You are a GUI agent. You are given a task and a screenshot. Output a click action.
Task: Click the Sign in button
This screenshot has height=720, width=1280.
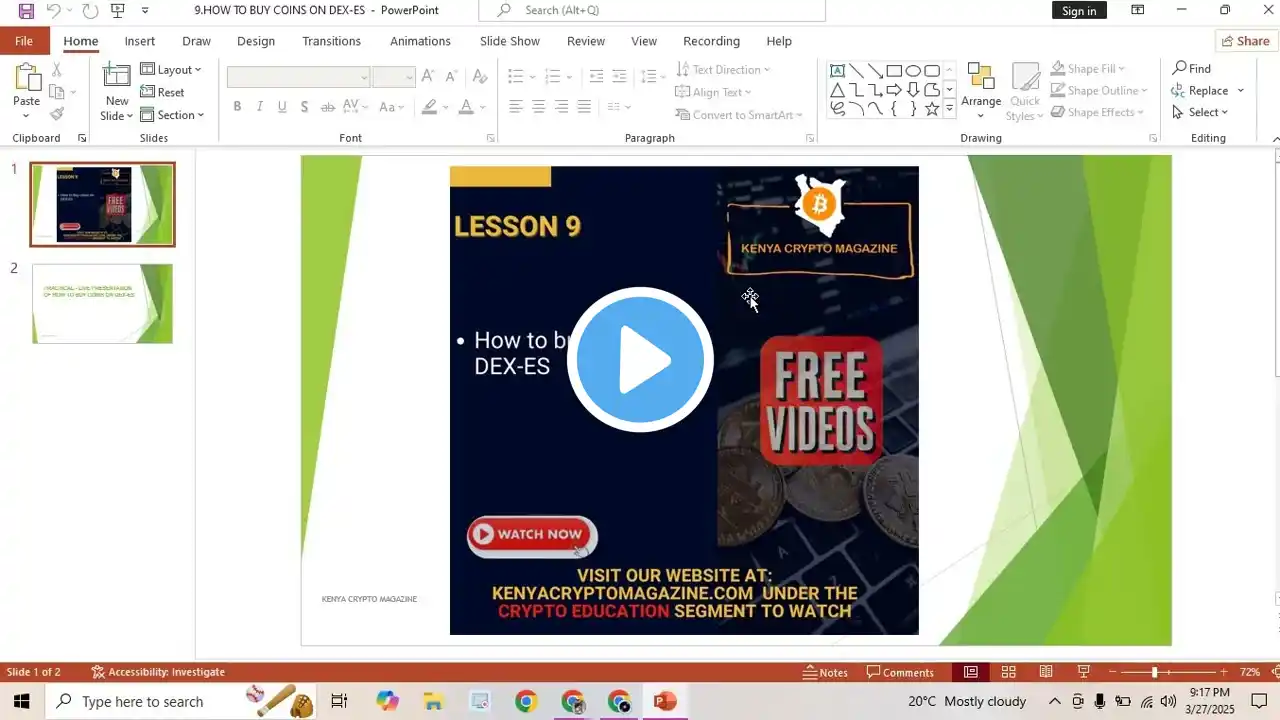(1079, 11)
